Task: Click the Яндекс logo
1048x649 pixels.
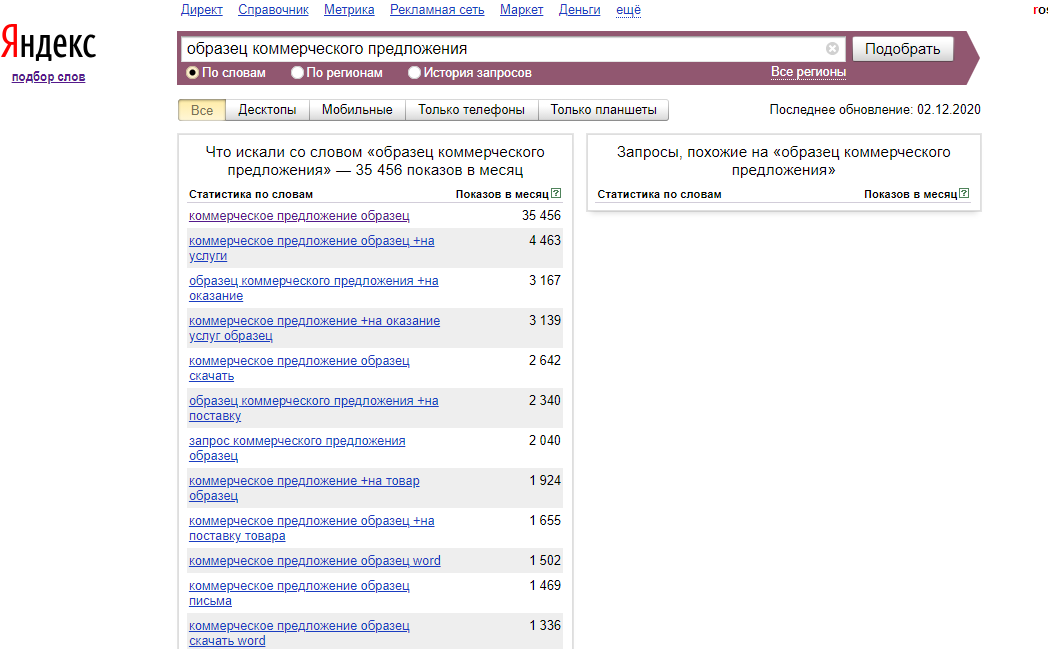Action: [48, 43]
